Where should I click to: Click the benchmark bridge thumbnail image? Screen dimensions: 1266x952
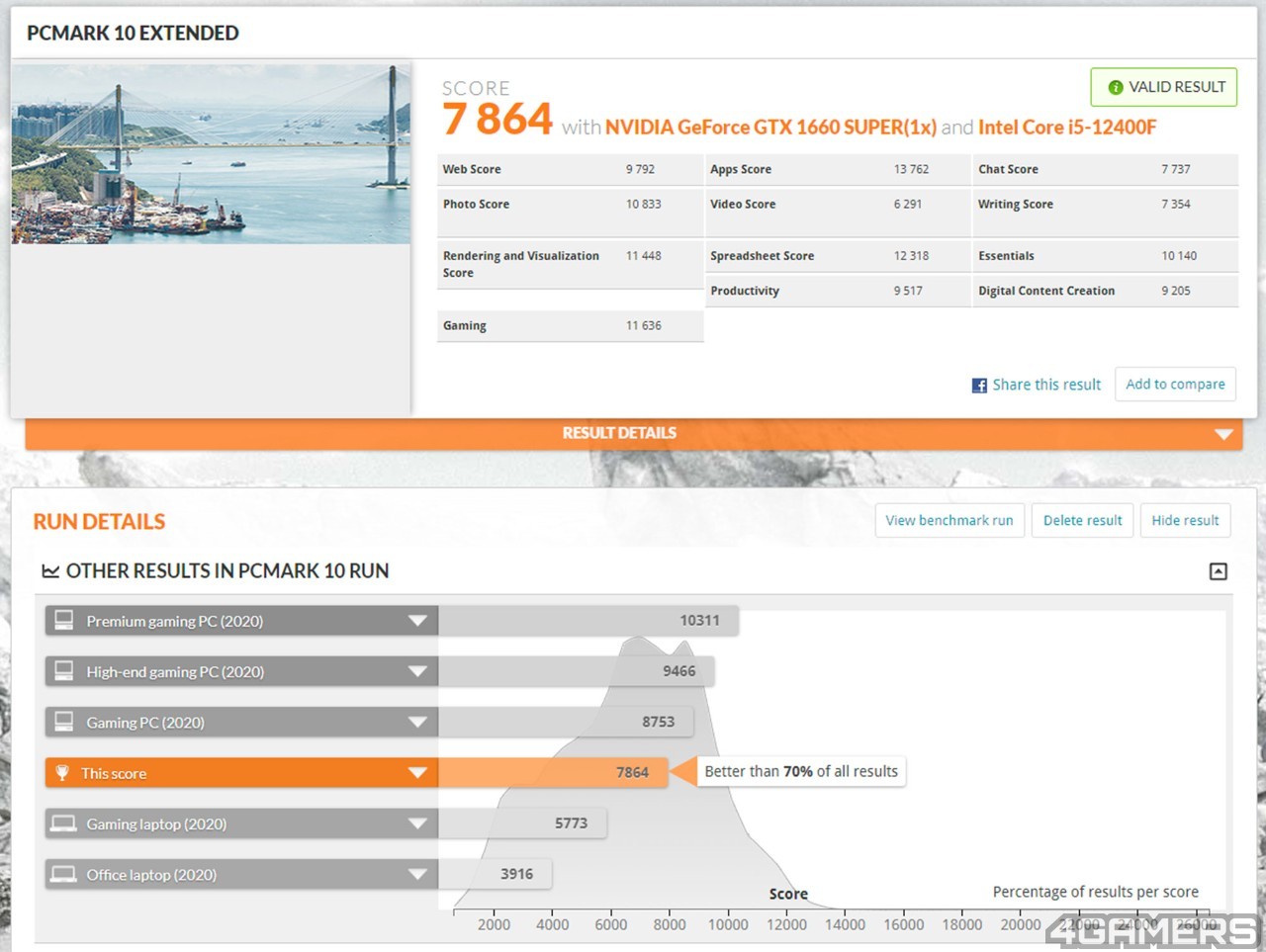211,154
